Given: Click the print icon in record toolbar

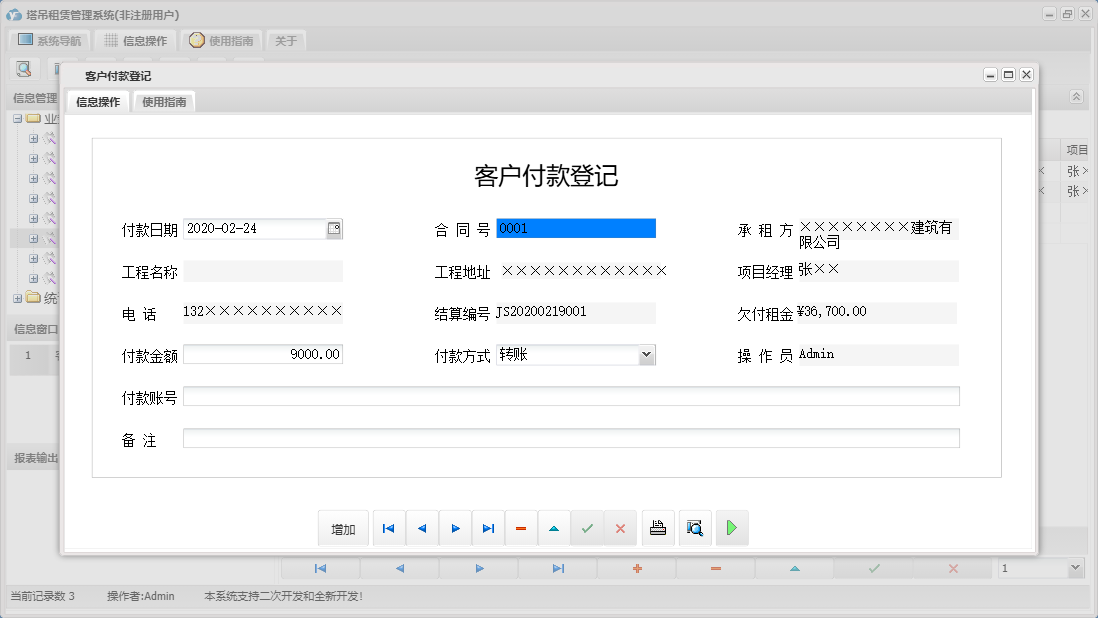Looking at the screenshot, I should point(658,527).
